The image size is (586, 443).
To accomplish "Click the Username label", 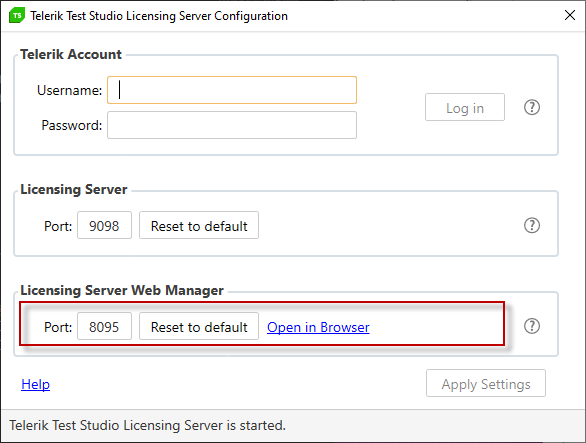I will coord(69,90).
